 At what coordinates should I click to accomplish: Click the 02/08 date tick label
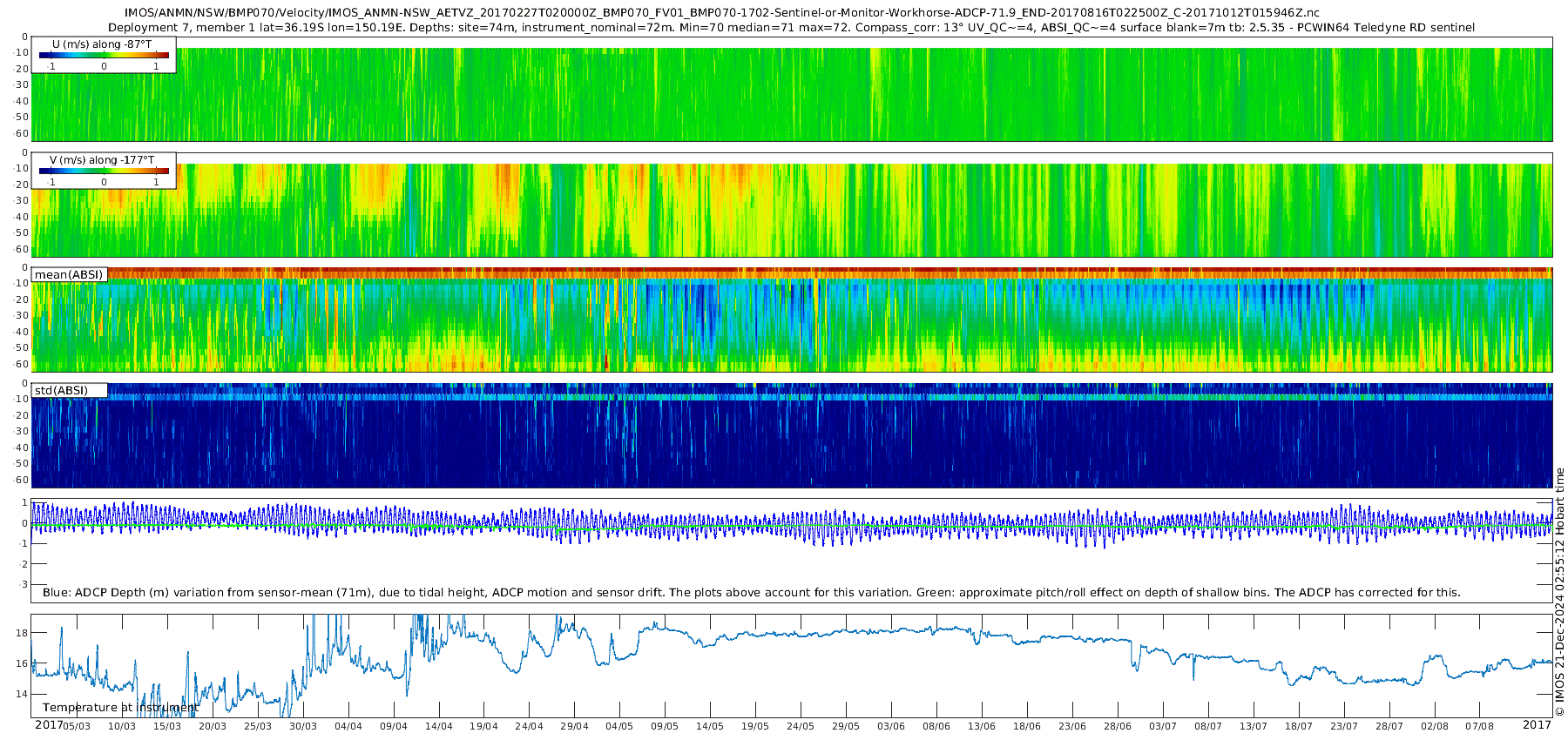click(1434, 726)
